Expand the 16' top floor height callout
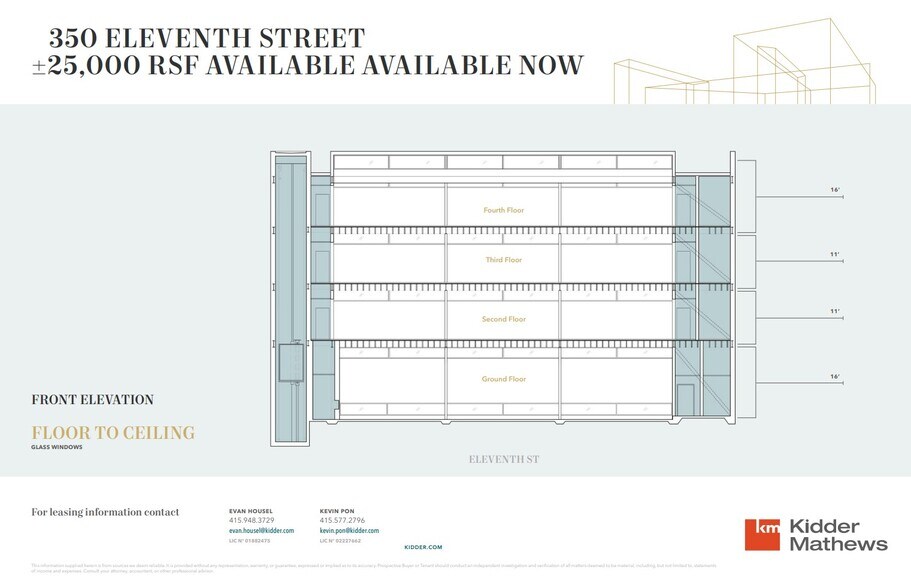 [x=832, y=187]
